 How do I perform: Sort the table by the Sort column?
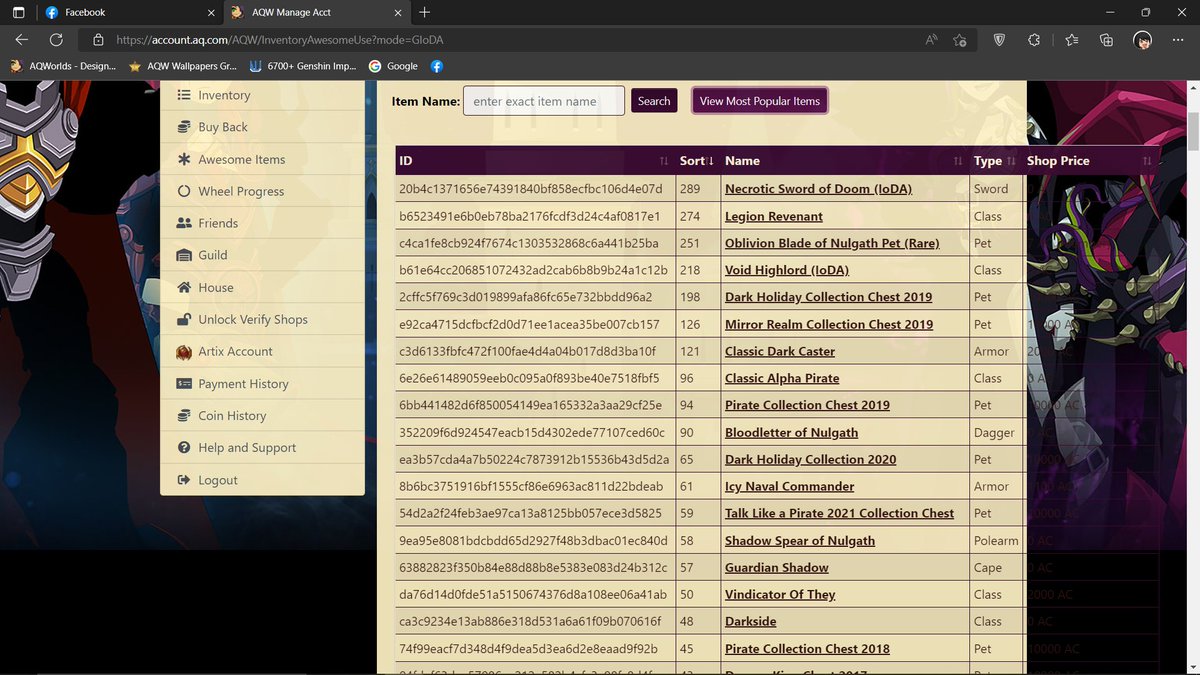click(697, 161)
